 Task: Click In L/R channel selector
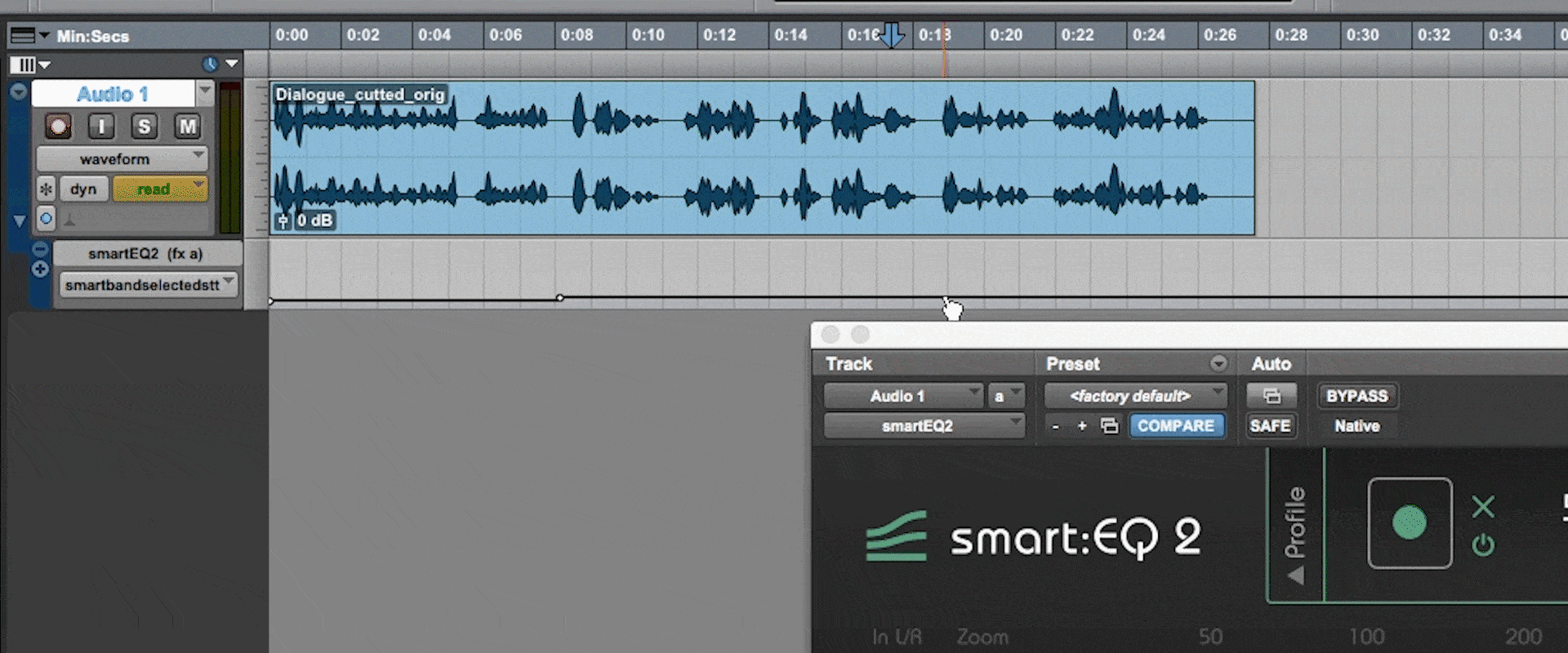[x=896, y=637]
